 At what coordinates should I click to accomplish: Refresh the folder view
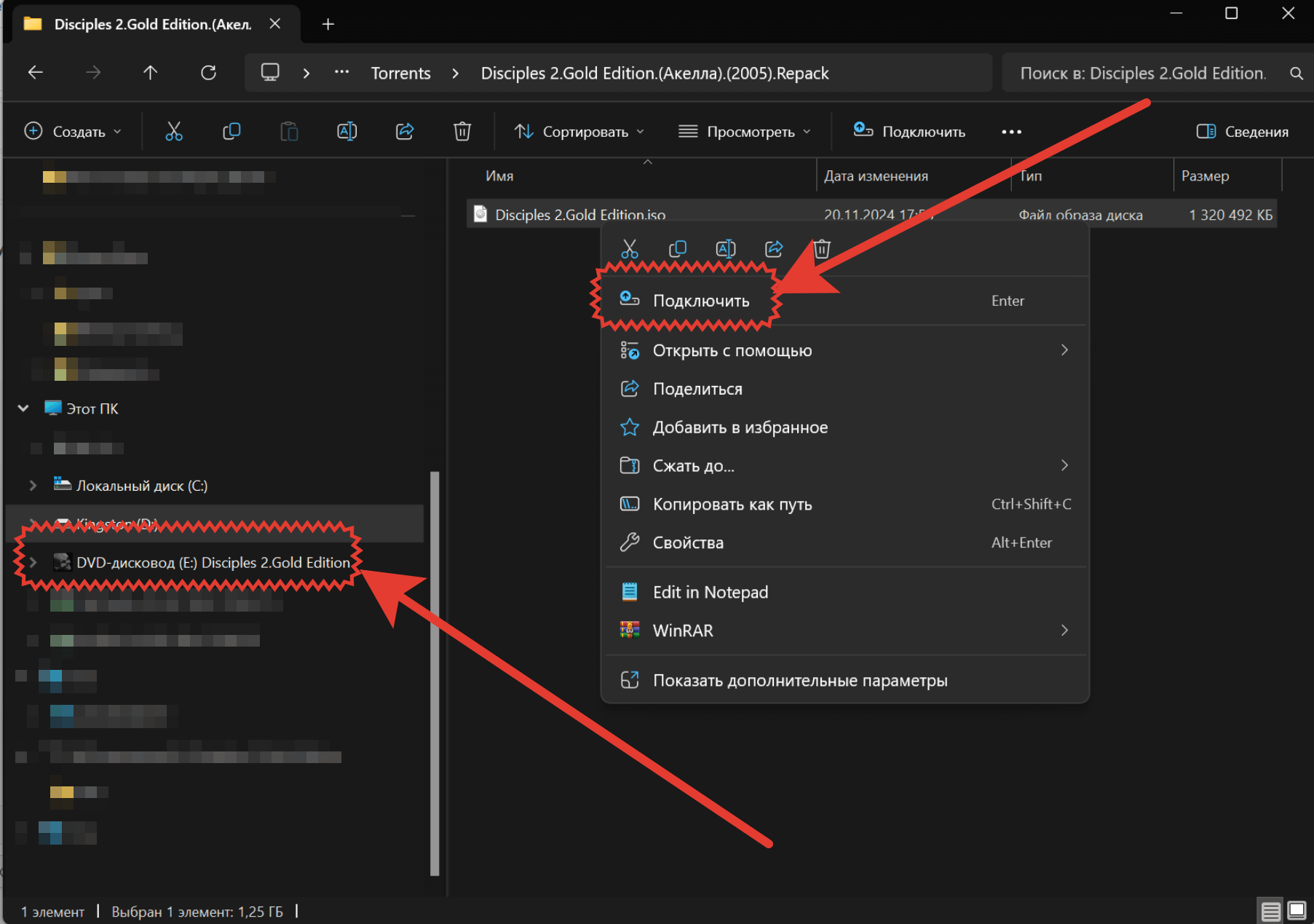click(x=208, y=72)
